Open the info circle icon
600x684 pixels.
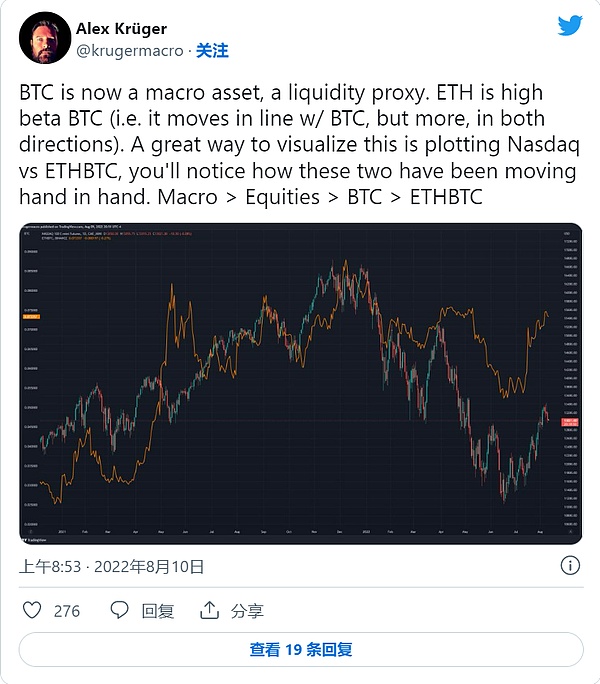pyautogui.click(x=570, y=565)
